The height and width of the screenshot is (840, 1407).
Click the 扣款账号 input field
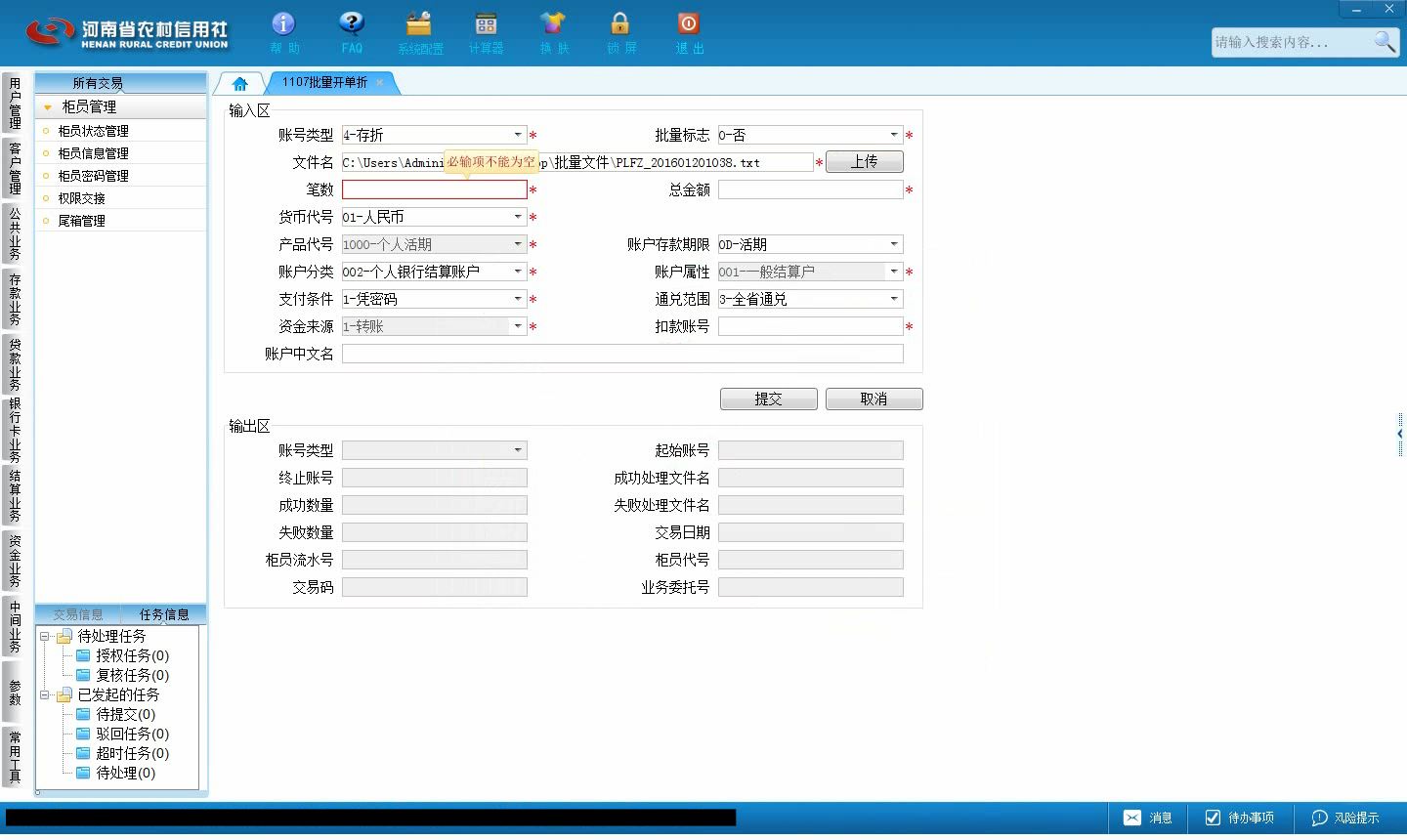pyautogui.click(x=811, y=326)
